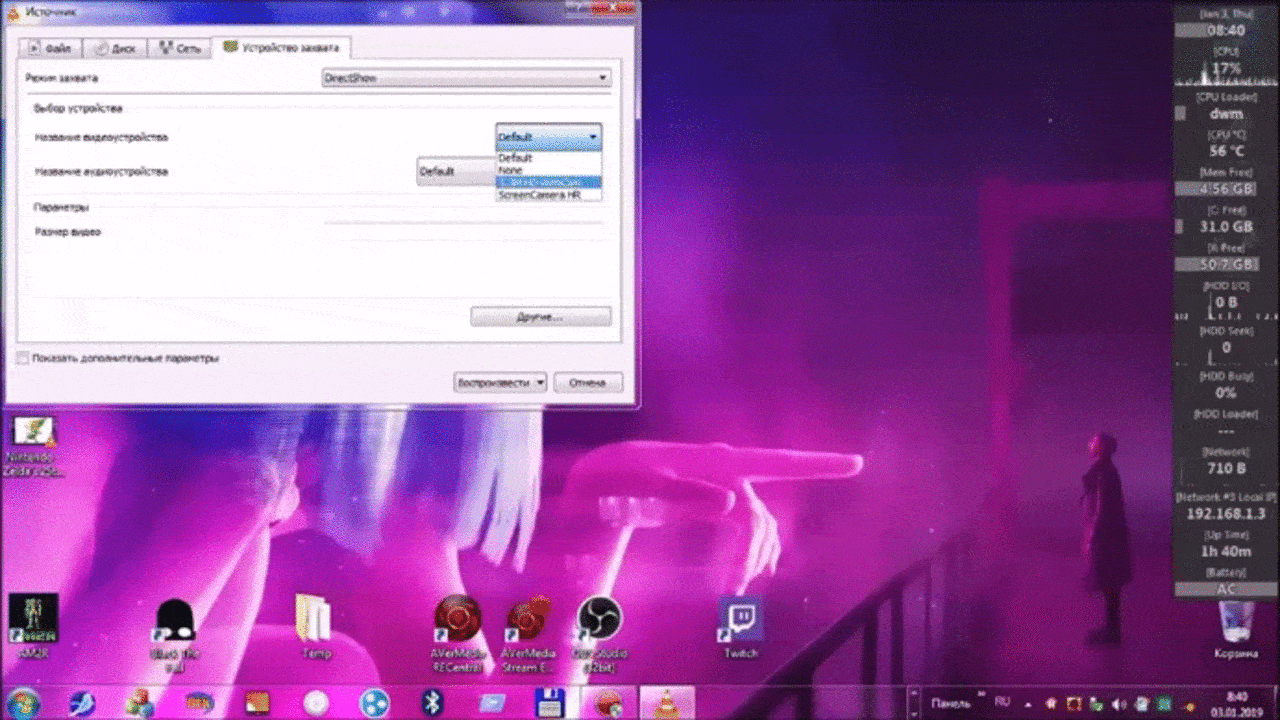
Task: Select the Устройство захвата tab
Action: click(281, 47)
